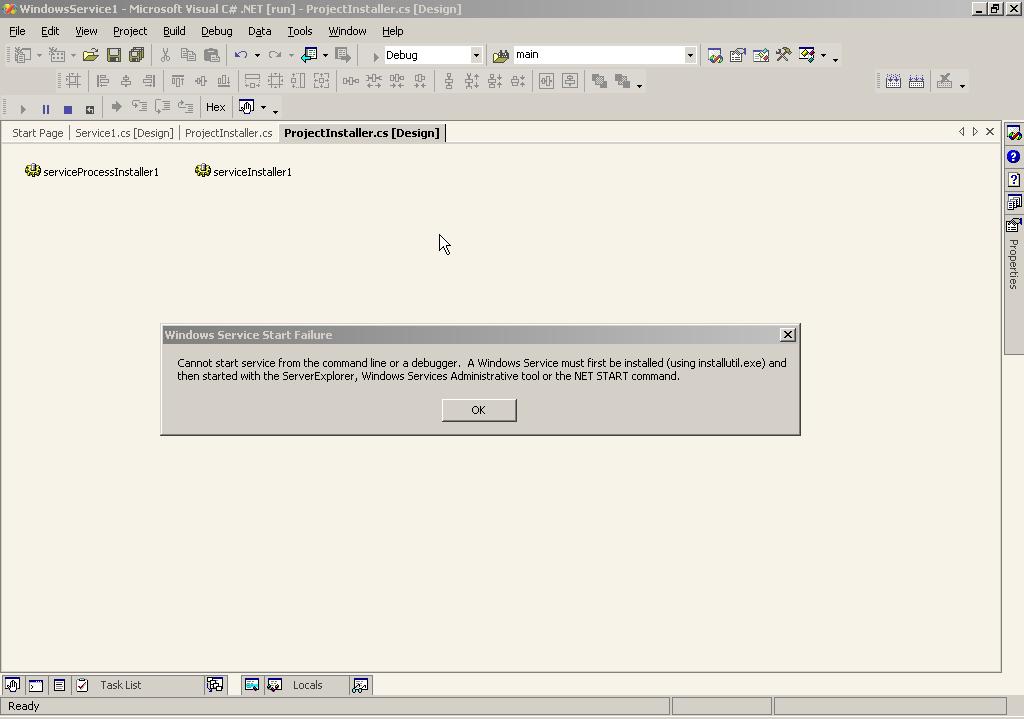Switch to the ProjectInstaller.cs tab
The height and width of the screenshot is (719, 1024).
229,133
